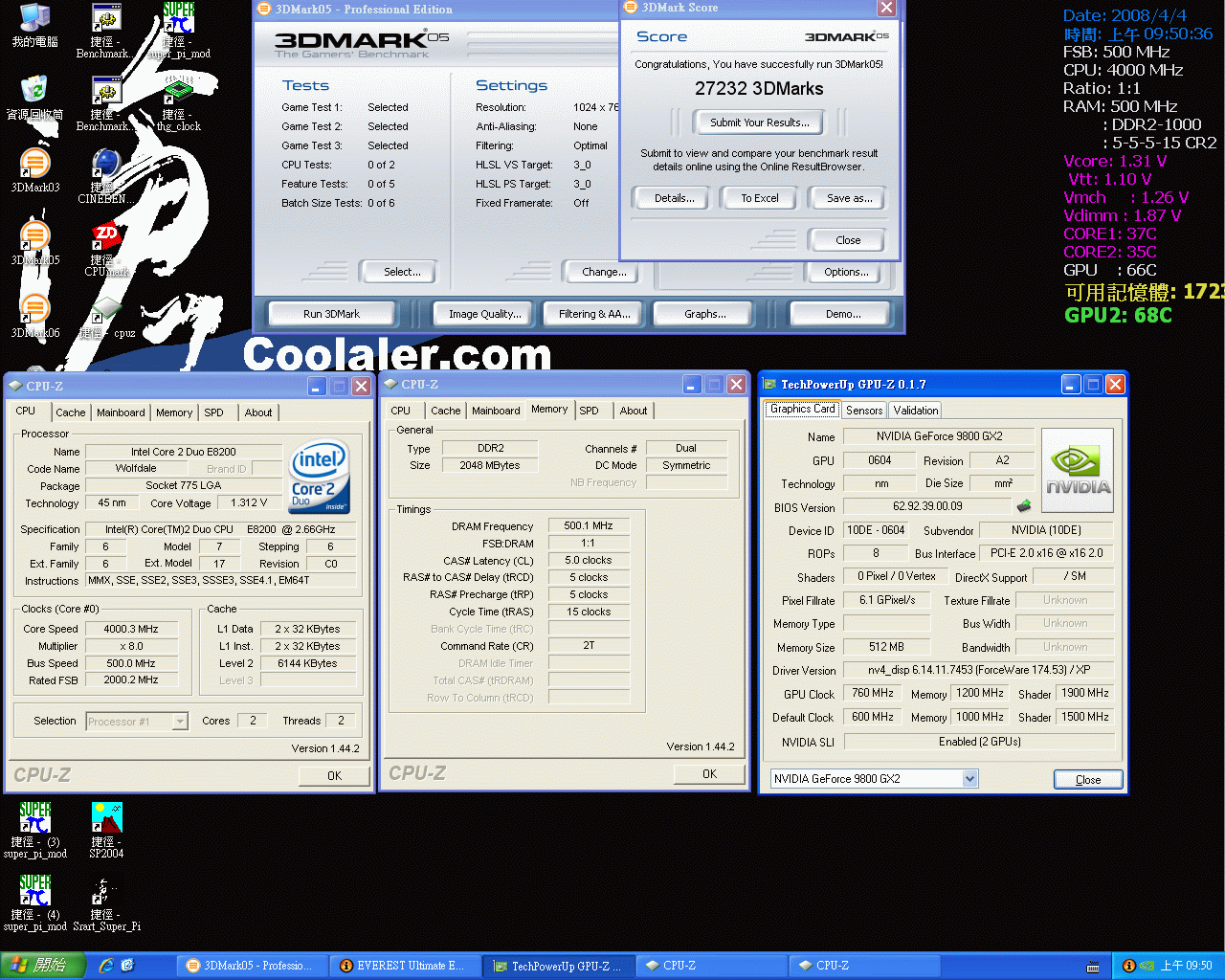Open the Processor #1 selection dropdown
The image size is (1225, 980).
pos(180,722)
